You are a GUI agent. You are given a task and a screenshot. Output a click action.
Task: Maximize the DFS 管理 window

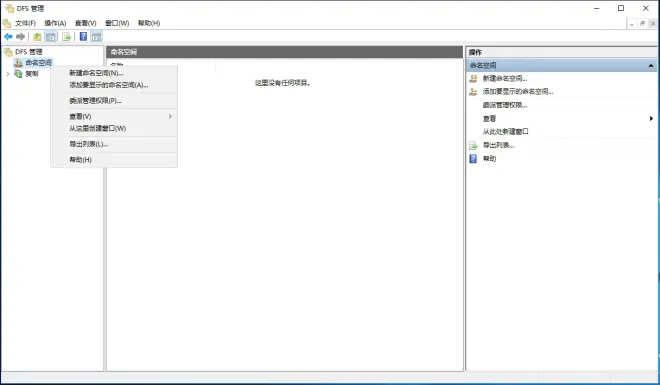(x=621, y=8)
